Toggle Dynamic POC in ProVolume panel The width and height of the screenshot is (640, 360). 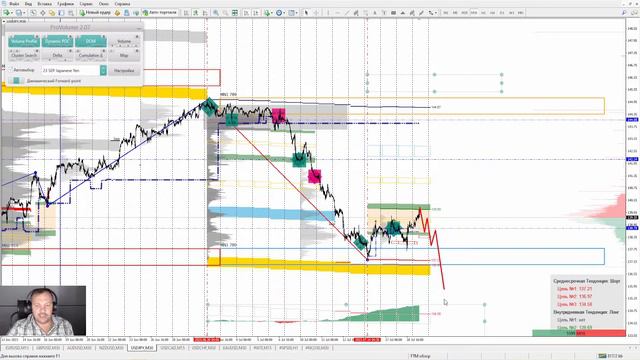pyautogui.click(x=58, y=41)
